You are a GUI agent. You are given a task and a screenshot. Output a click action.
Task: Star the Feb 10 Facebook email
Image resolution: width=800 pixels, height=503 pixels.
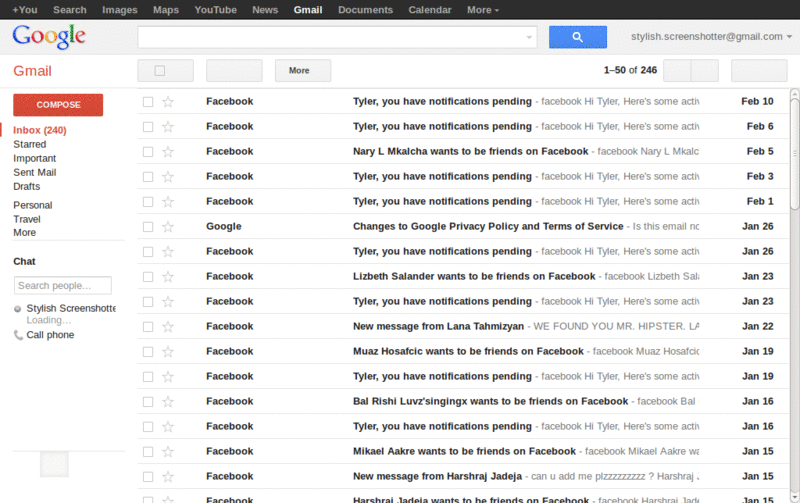coord(168,102)
